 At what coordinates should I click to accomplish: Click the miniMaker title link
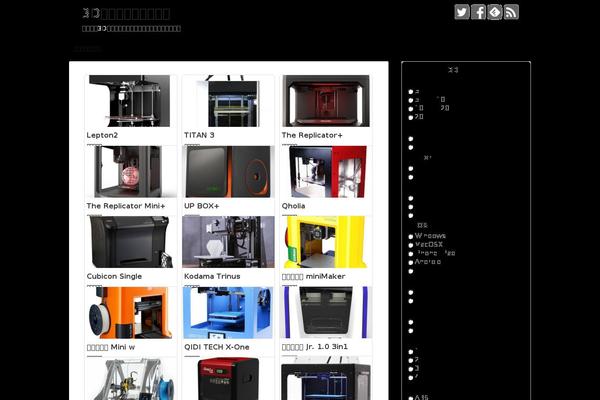pyautogui.click(x=313, y=276)
